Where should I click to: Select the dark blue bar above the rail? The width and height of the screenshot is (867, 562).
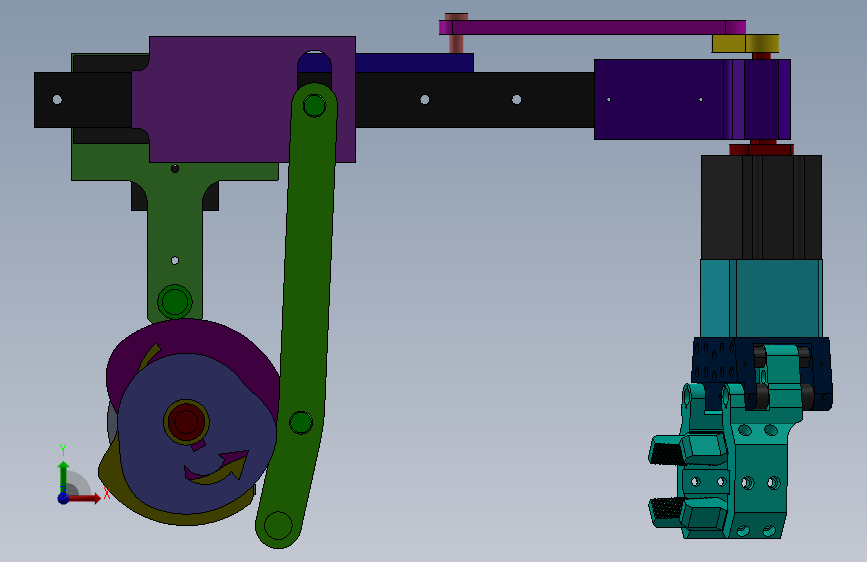(414, 63)
